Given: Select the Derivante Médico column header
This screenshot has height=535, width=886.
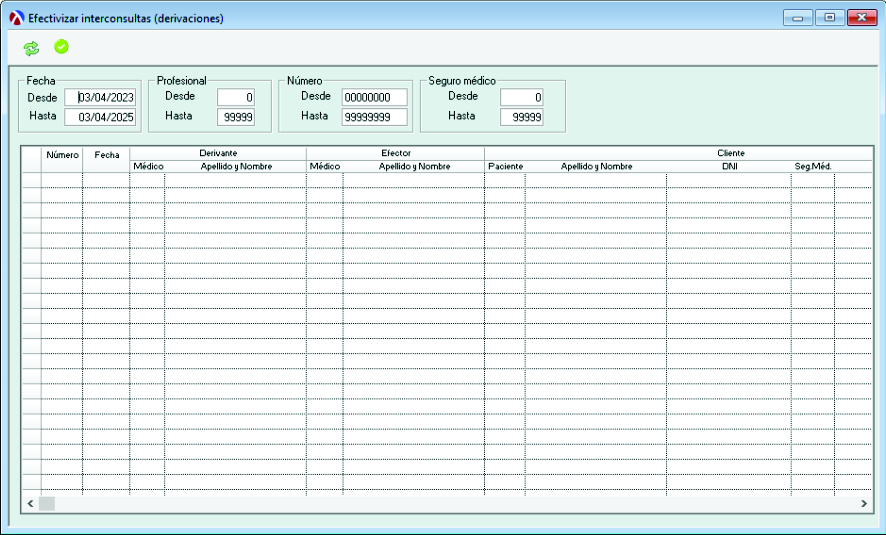Looking at the screenshot, I should pos(147,166).
